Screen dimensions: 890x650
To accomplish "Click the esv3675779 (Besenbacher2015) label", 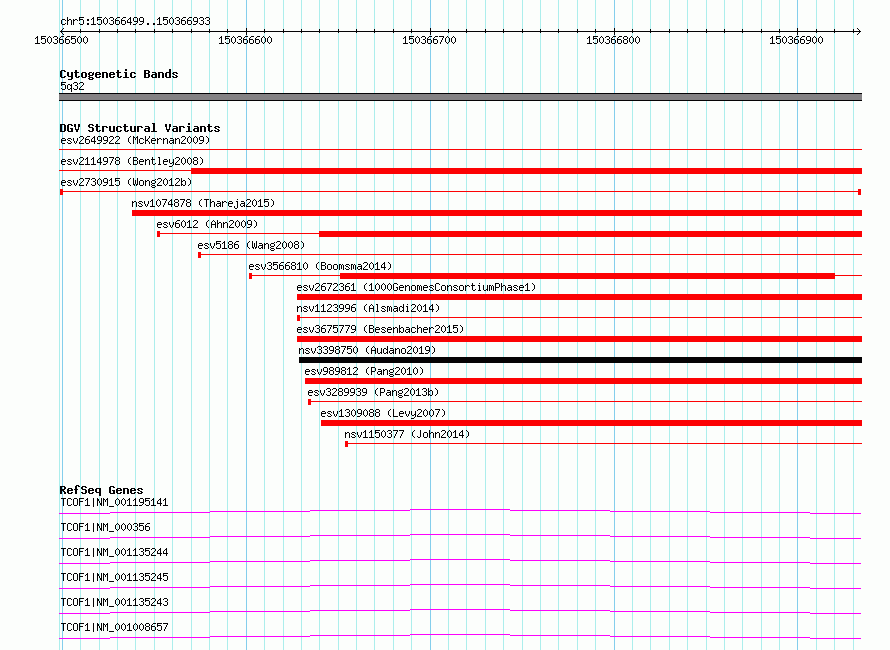I will coord(380,329).
